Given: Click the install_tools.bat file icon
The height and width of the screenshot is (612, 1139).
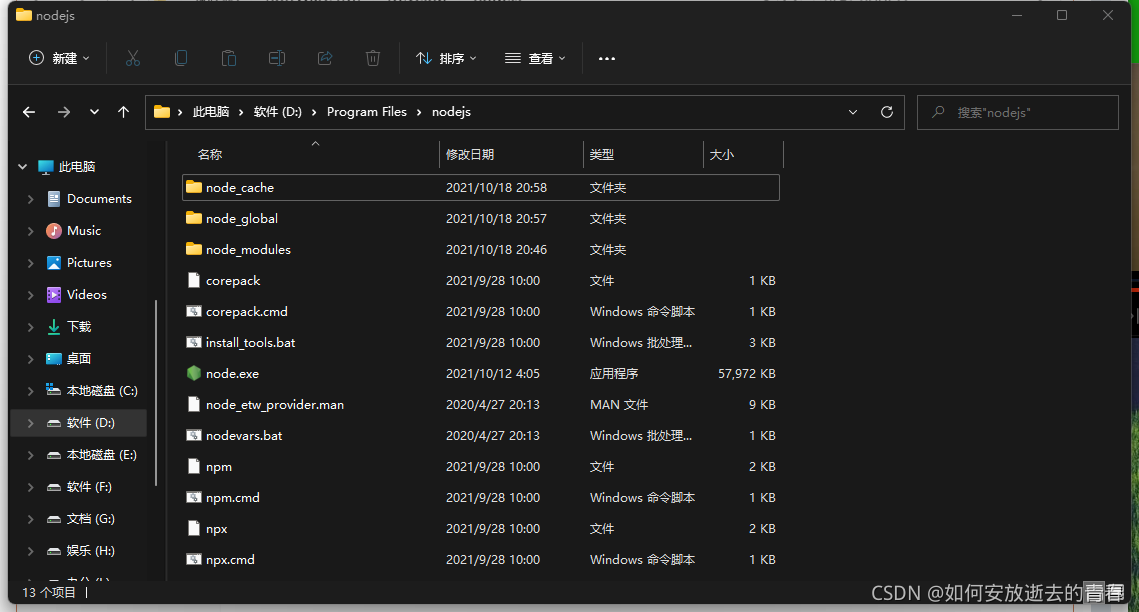Looking at the screenshot, I should [193, 342].
